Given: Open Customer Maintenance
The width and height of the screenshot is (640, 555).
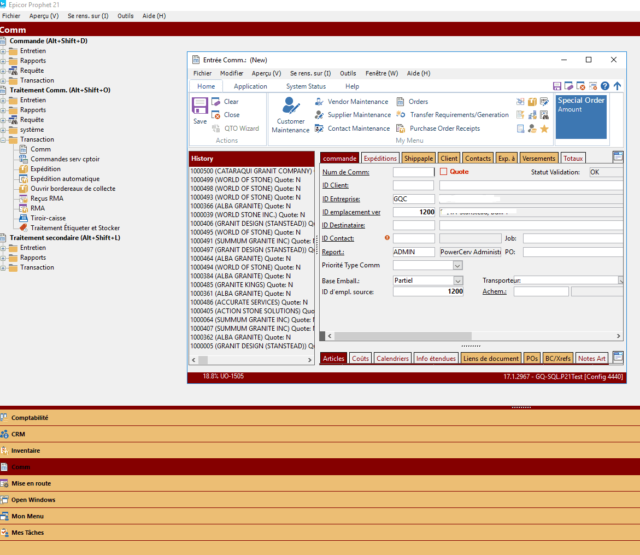Looking at the screenshot, I should click(291, 115).
